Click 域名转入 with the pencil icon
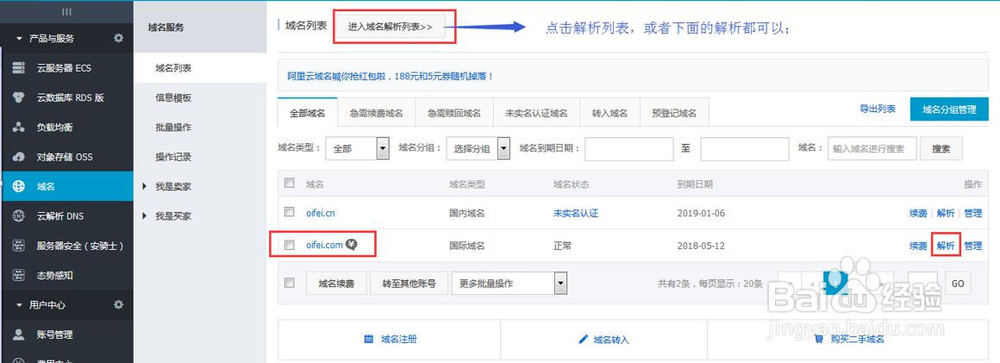 (x=603, y=339)
